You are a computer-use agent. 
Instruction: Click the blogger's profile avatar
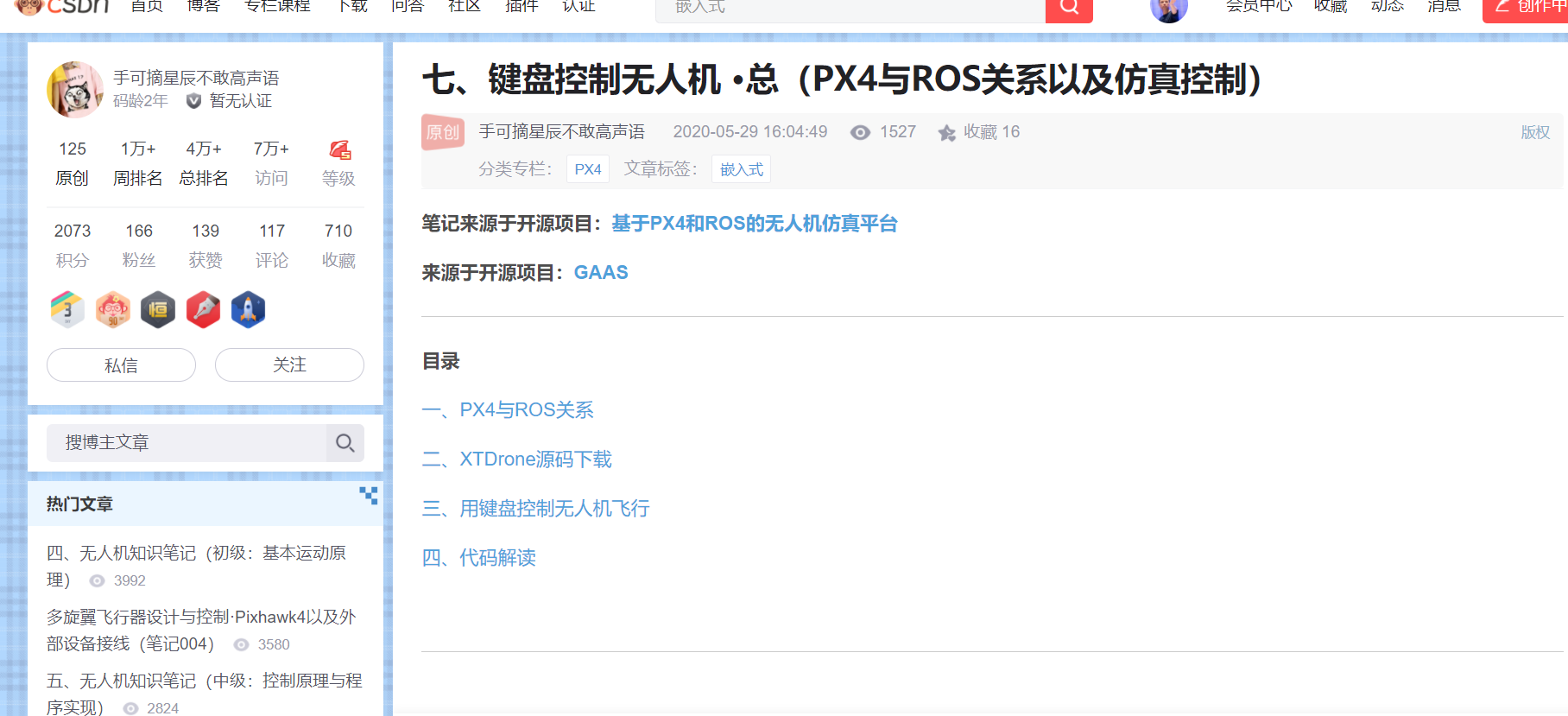point(75,90)
